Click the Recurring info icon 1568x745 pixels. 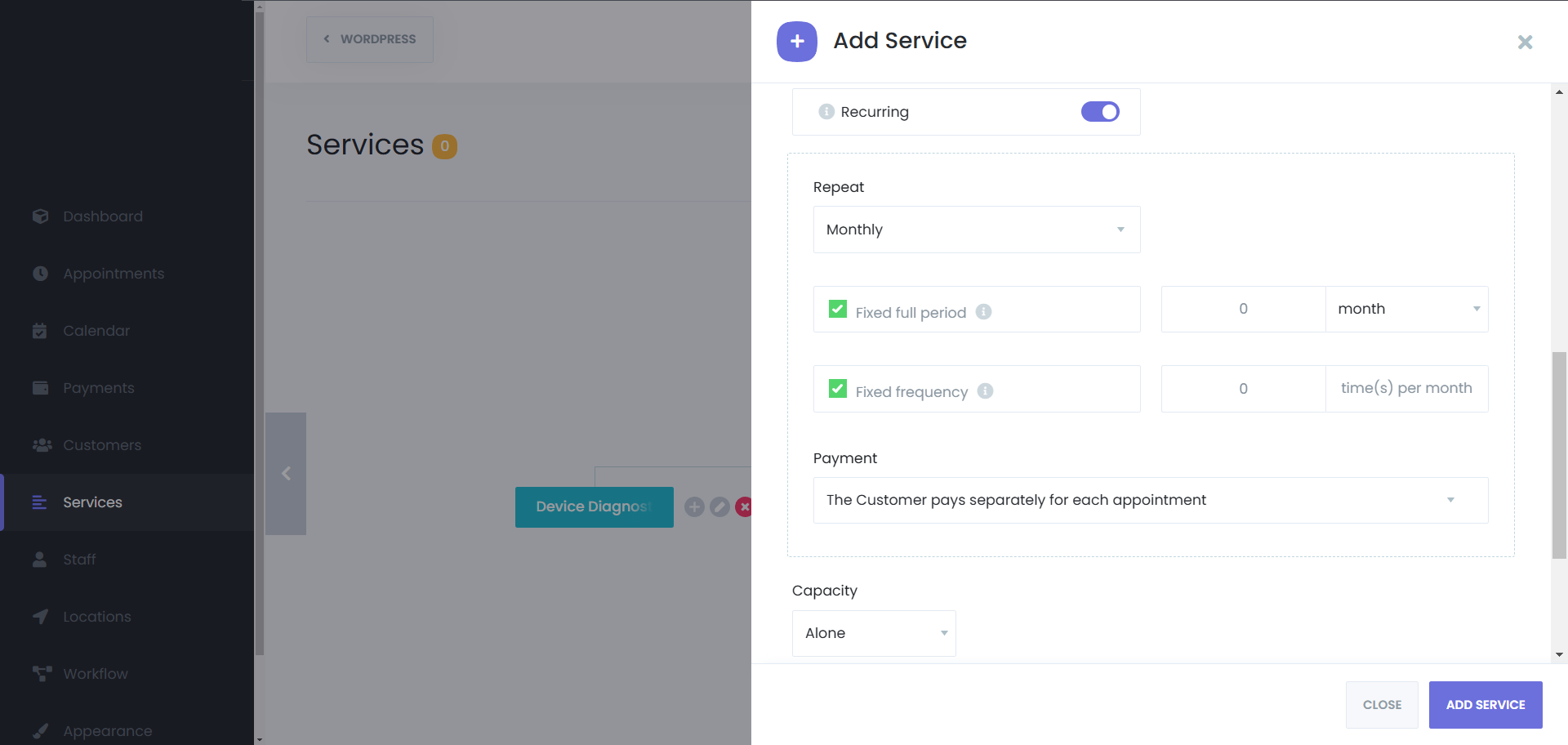pyautogui.click(x=826, y=112)
